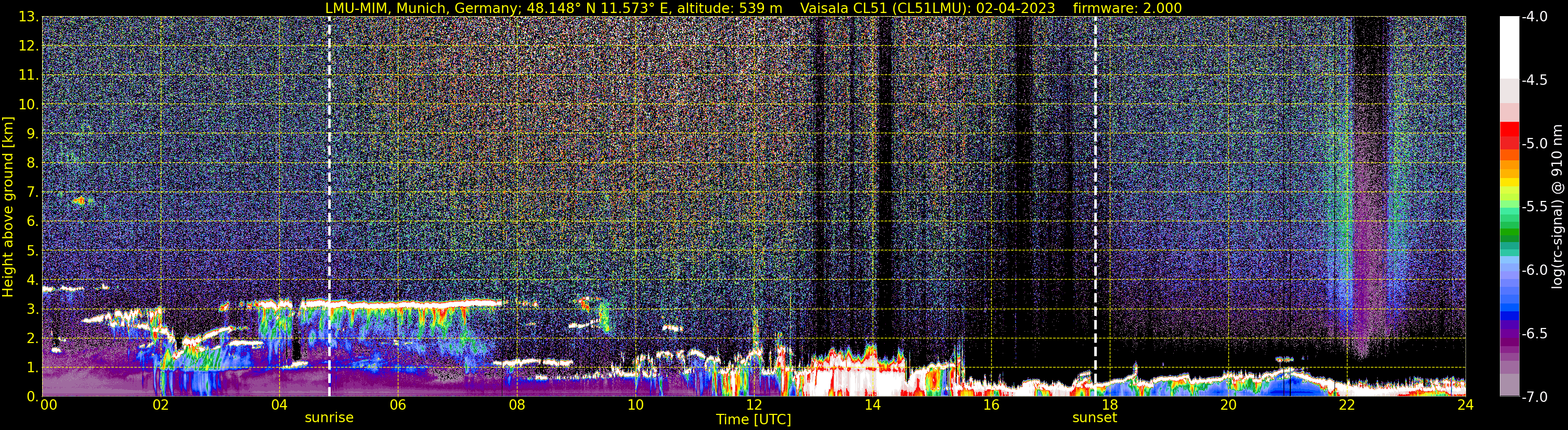Click the time-axis tick label "16"
Image resolution: width=1568 pixels, height=430 pixels.
coord(992,405)
